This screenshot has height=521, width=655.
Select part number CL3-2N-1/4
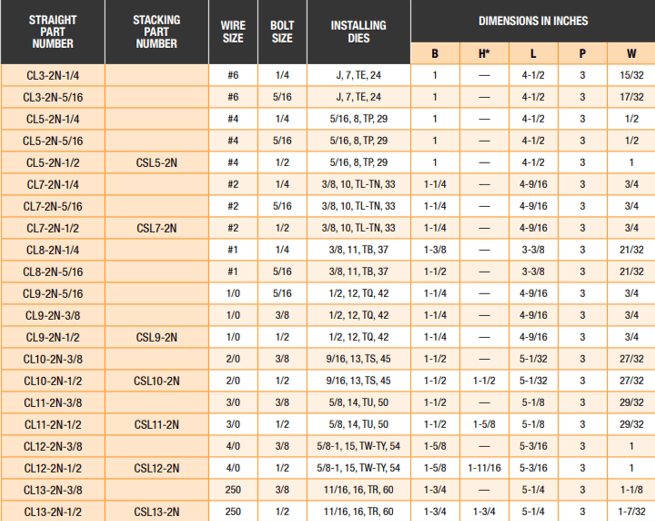(x=52, y=75)
